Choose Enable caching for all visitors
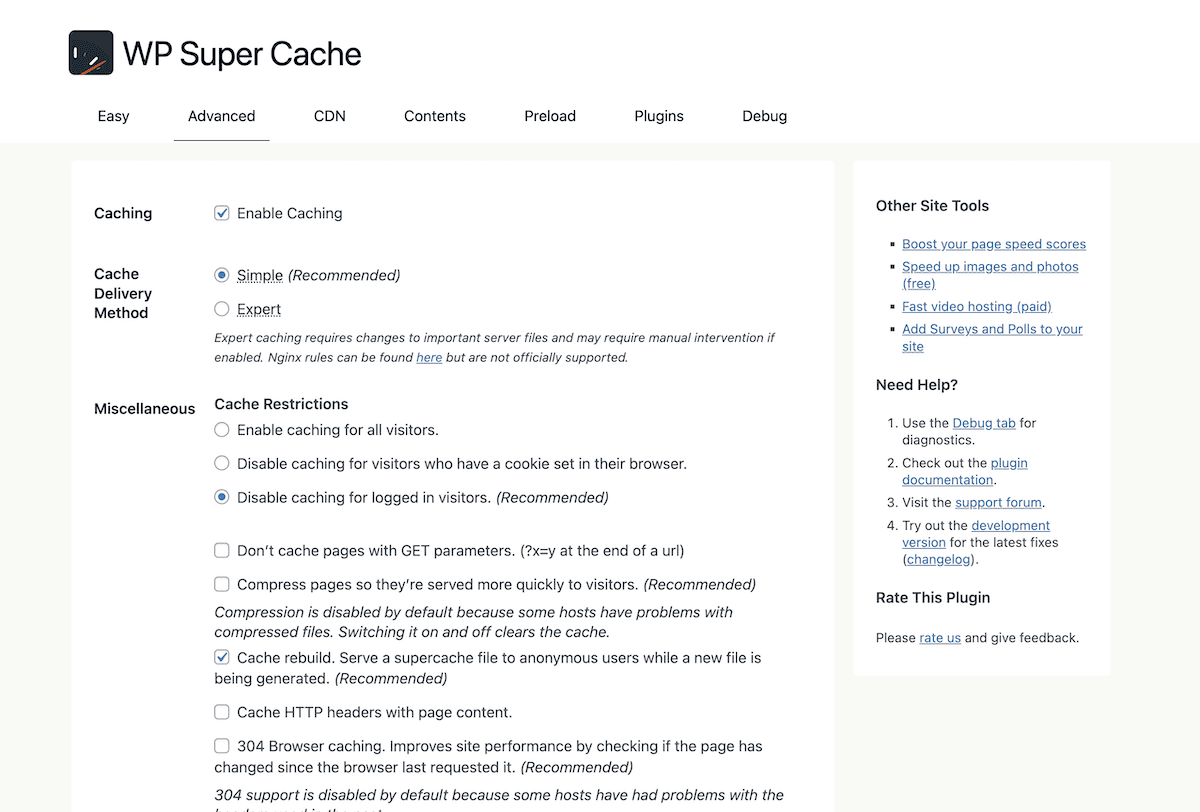Viewport: 1200px width, 812px height. tap(222, 430)
